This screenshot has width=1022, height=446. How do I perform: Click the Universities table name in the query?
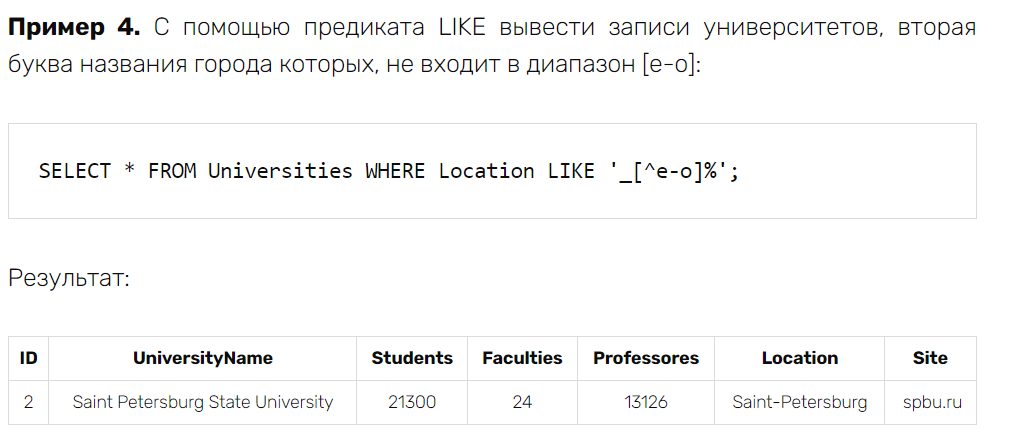280,171
